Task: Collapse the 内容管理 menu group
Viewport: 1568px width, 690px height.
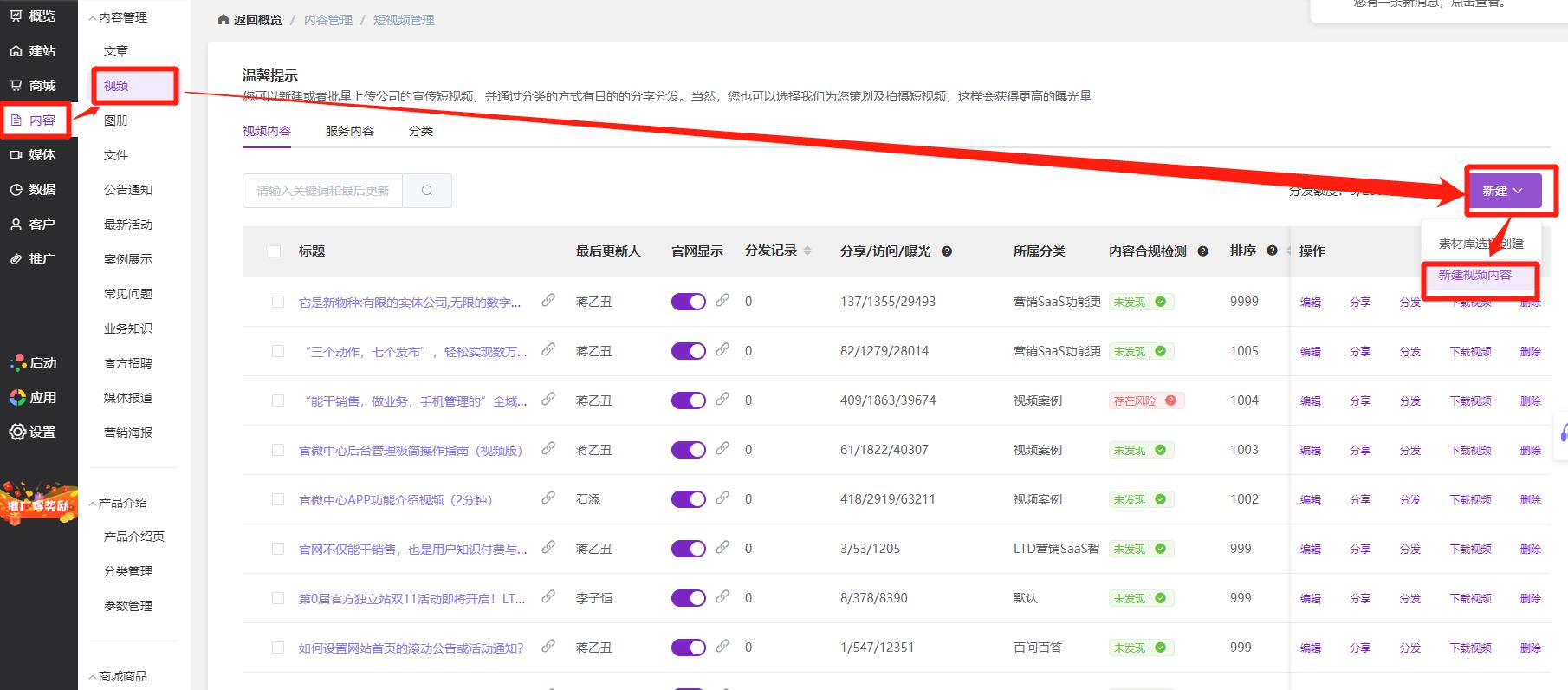Action: [118, 17]
